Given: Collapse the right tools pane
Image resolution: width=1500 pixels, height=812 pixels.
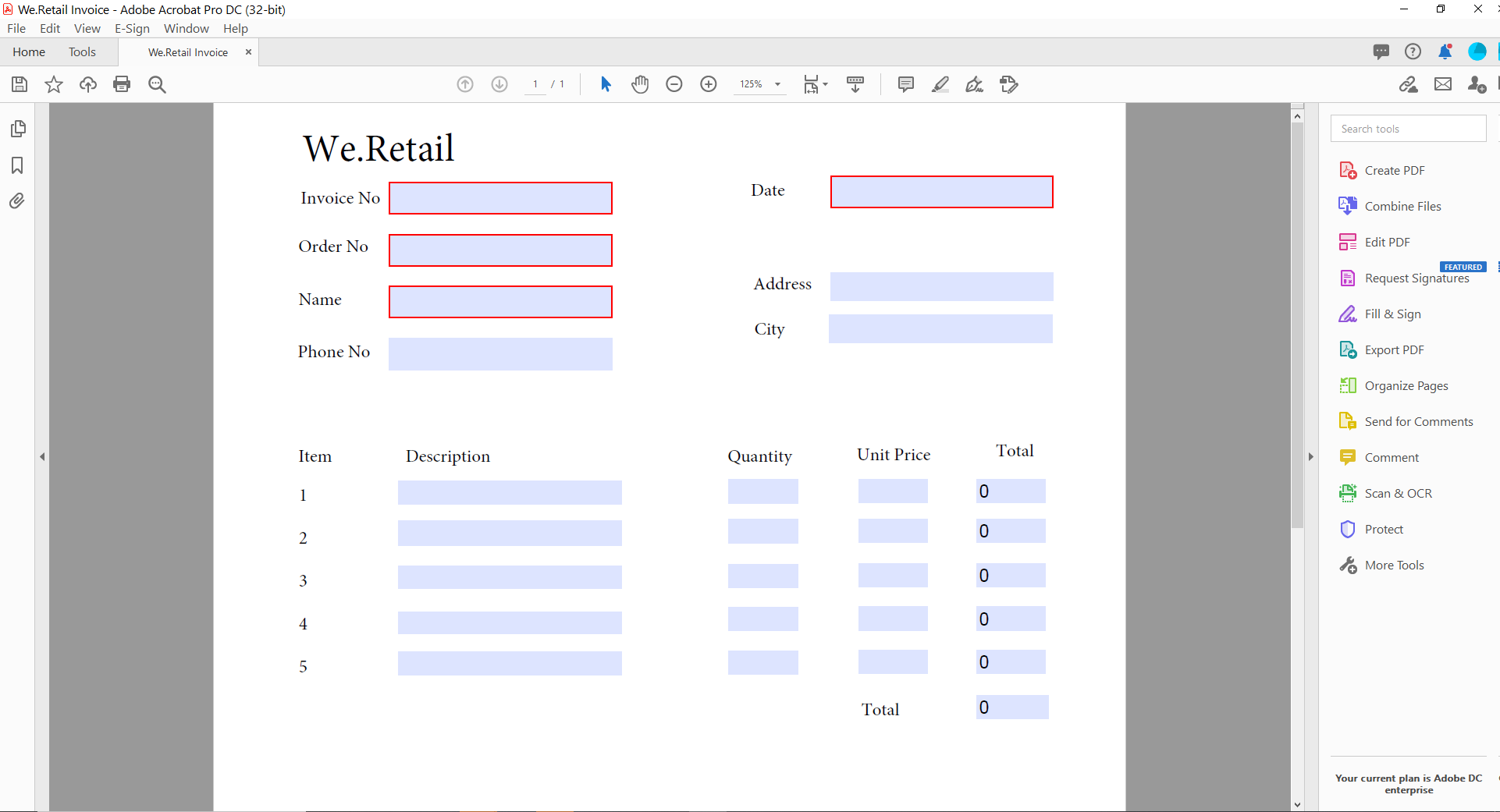Looking at the screenshot, I should (1311, 457).
